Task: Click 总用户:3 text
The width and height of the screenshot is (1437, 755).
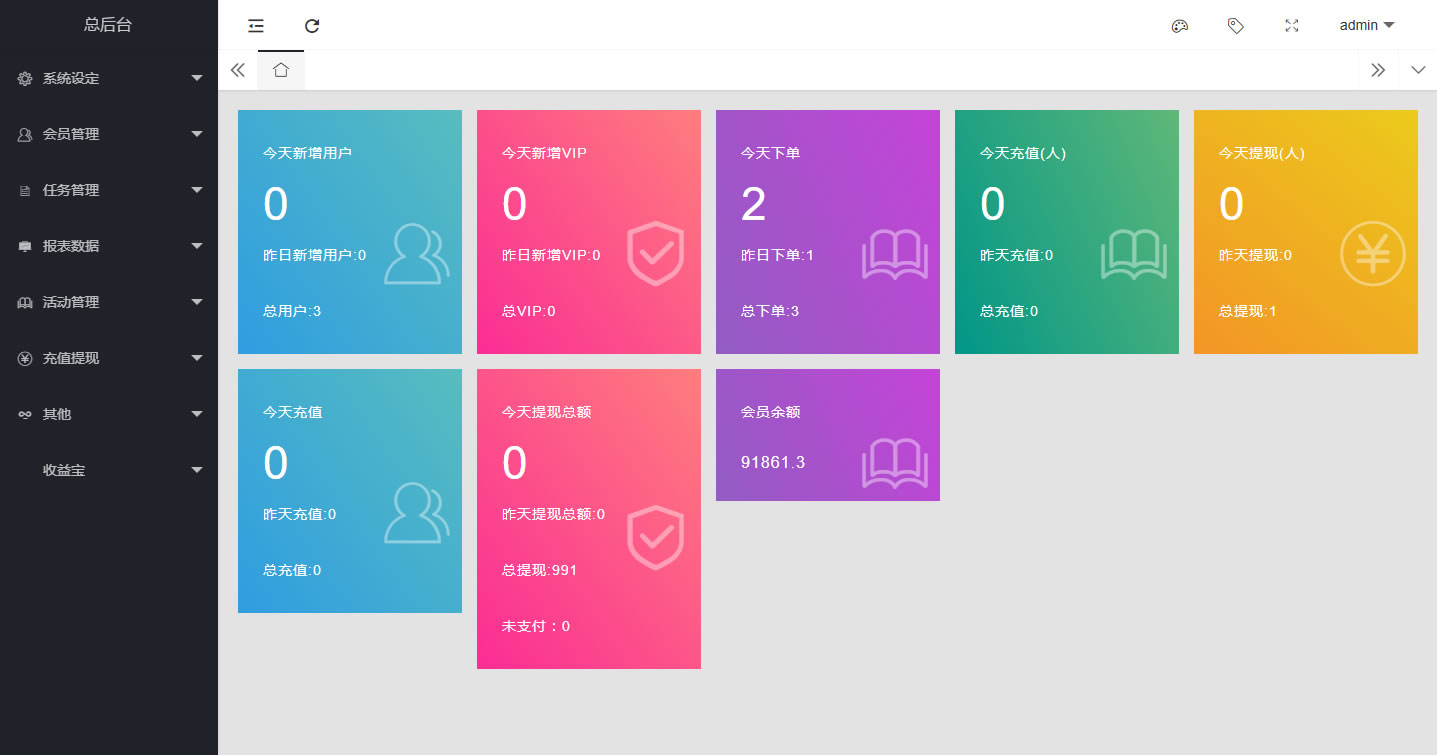Action: 292,311
